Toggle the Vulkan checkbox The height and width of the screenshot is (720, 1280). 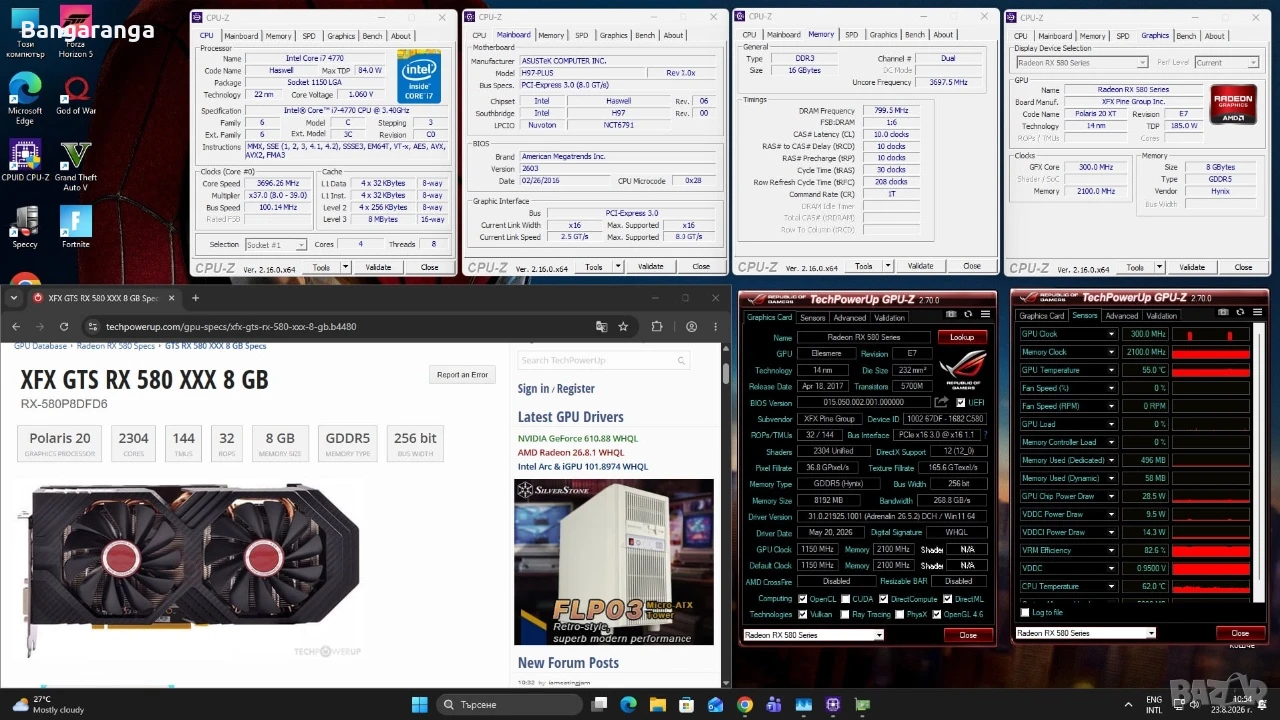[x=802, y=614]
